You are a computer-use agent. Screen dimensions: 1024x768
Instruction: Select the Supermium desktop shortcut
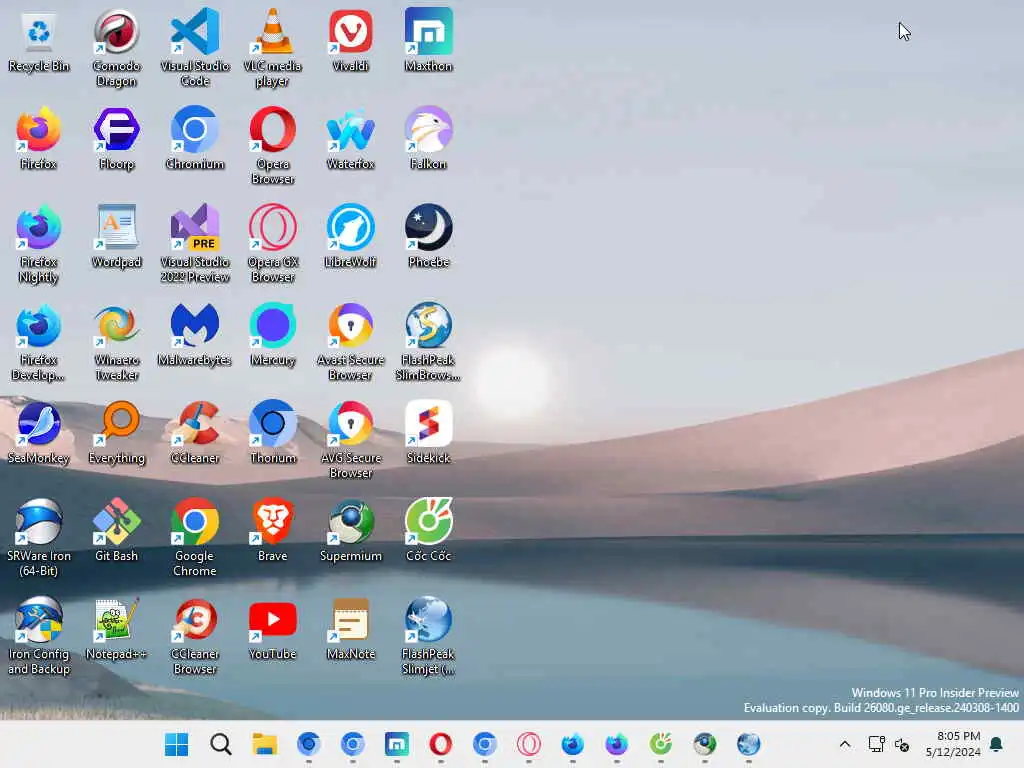point(351,531)
